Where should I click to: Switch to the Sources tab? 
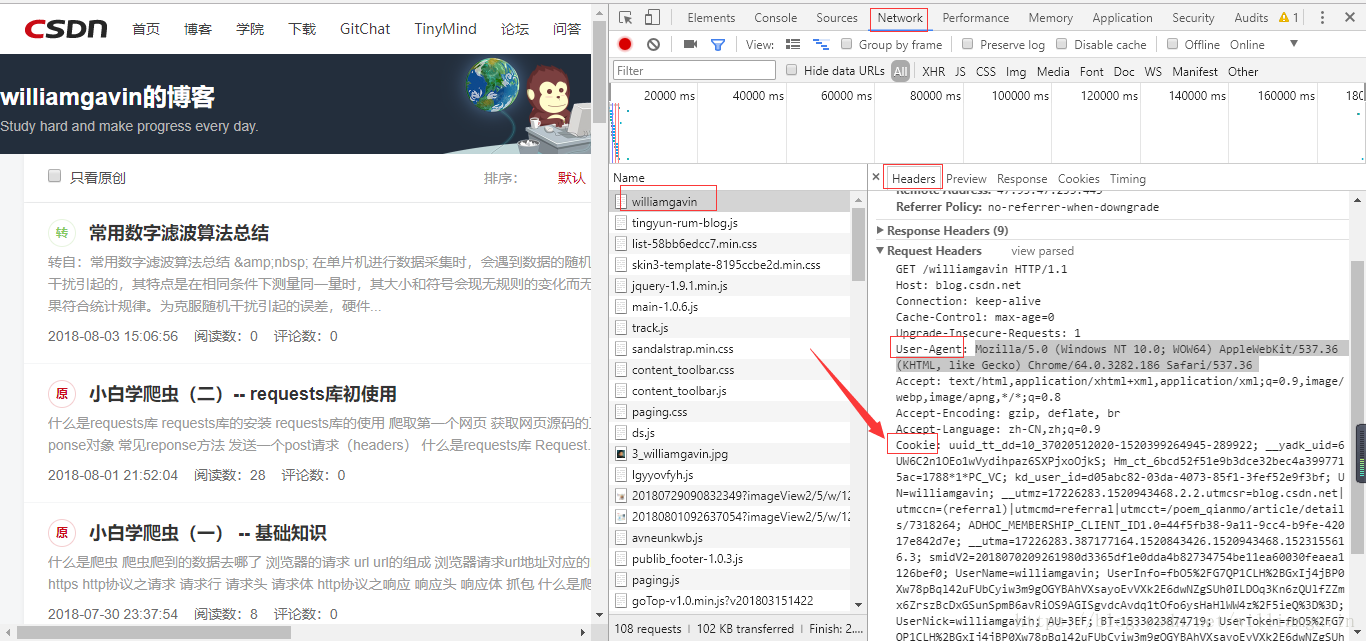click(837, 18)
